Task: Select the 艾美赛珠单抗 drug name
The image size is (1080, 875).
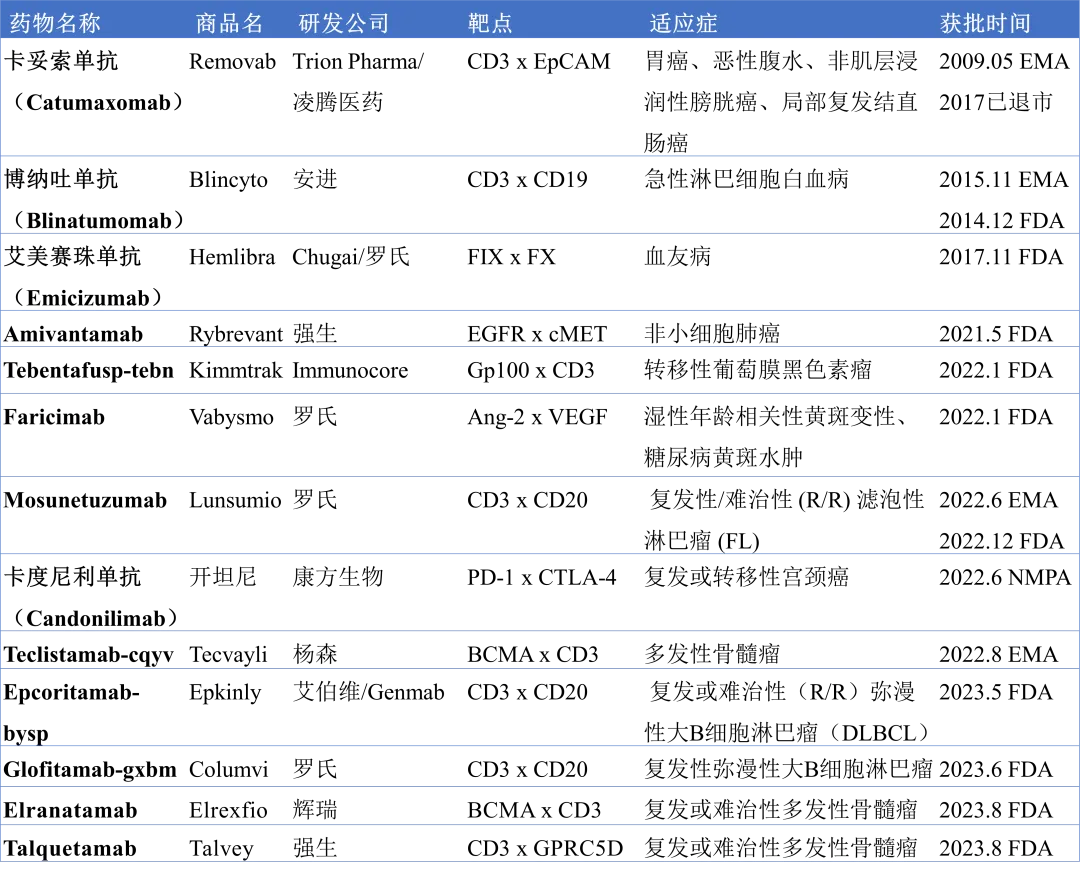Action: pyautogui.click(x=72, y=256)
